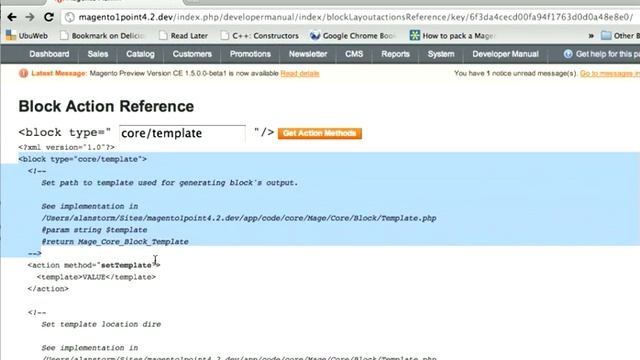Click the <?xml version="1.0"?> line

tap(67, 147)
